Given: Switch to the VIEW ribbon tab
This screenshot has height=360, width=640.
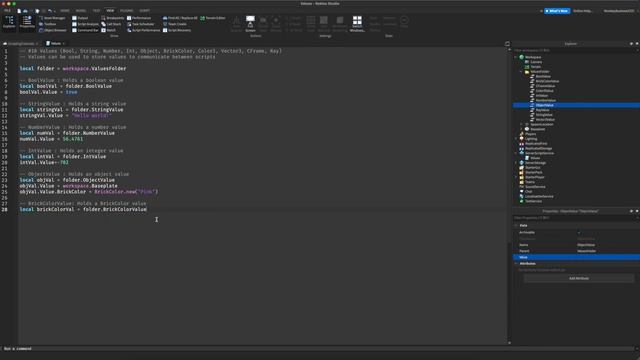Looking at the screenshot, I should click(110, 11).
